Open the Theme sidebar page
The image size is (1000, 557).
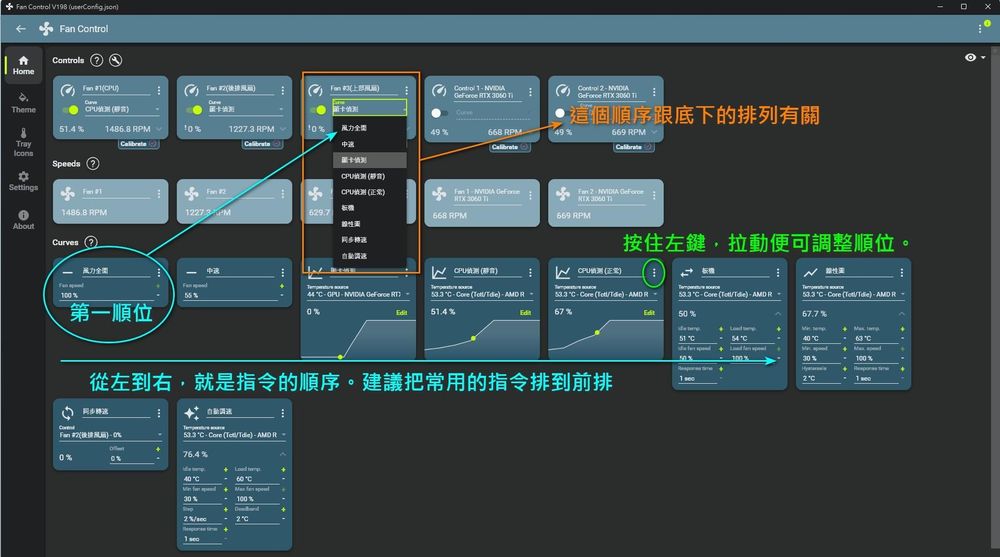(x=24, y=103)
